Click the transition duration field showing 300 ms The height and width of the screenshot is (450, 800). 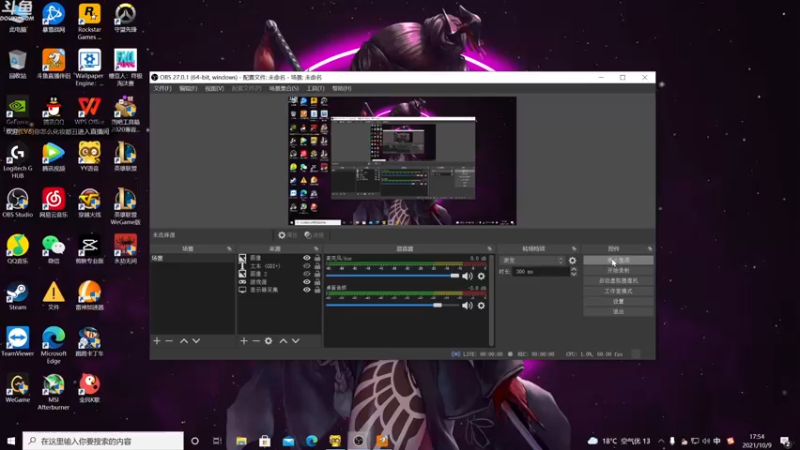pyautogui.click(x=541, y=271)
